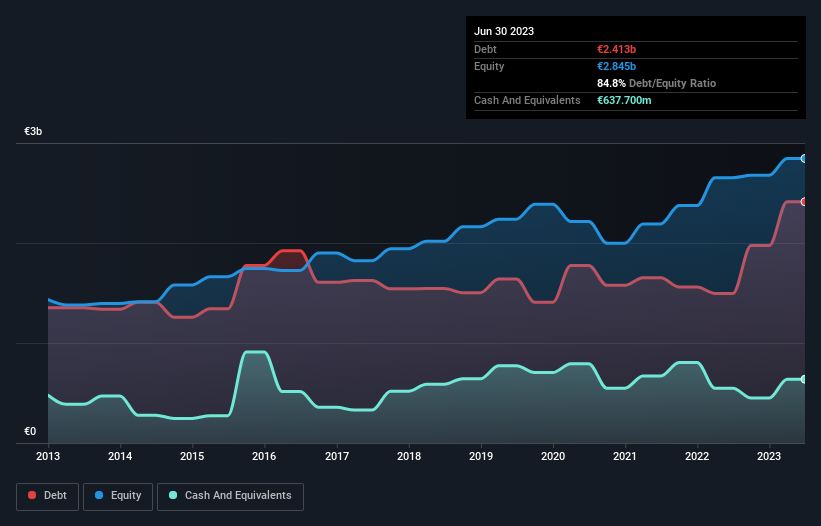Image resolution: width=821 pixels, height=526 pixels.
Task: Toggle the Debt series legend button
Action: click(48, 496)
